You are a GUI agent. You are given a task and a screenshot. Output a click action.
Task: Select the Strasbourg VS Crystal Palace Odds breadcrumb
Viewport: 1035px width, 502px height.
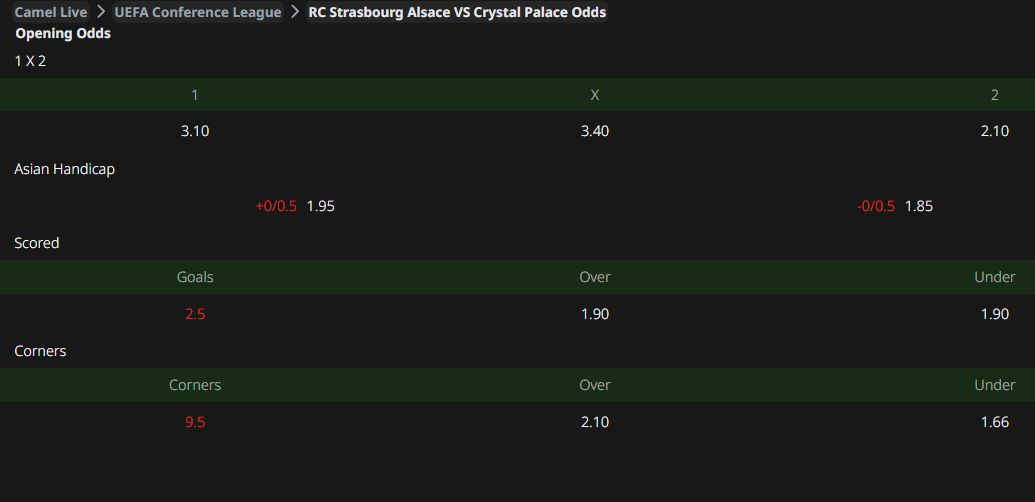[457, 12]
